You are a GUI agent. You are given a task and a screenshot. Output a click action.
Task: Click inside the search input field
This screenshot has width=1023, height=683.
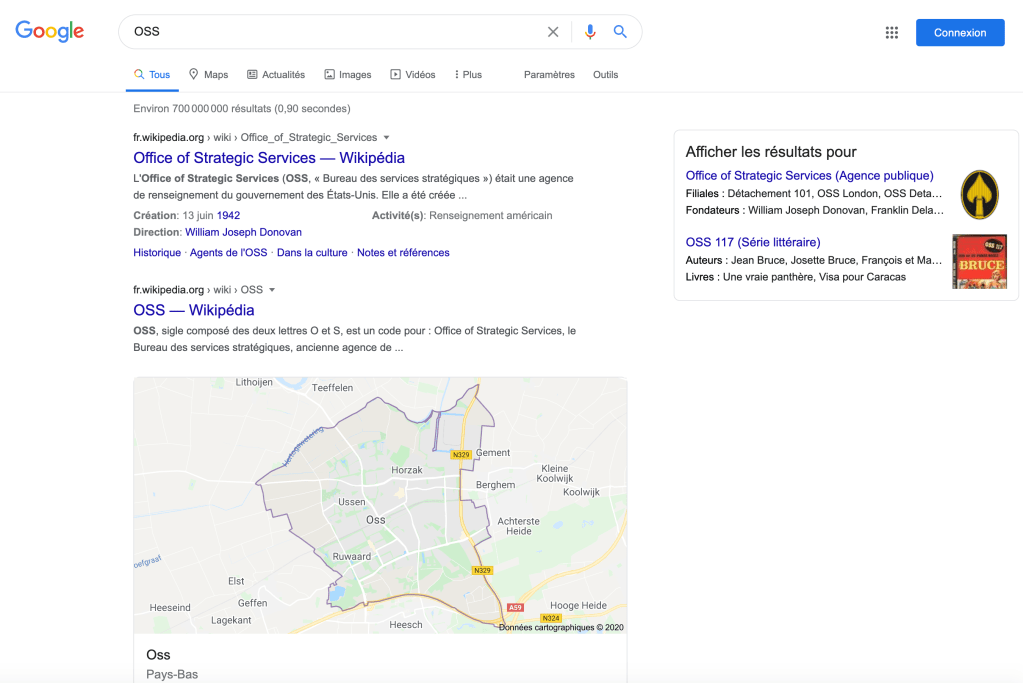[300, 31]
